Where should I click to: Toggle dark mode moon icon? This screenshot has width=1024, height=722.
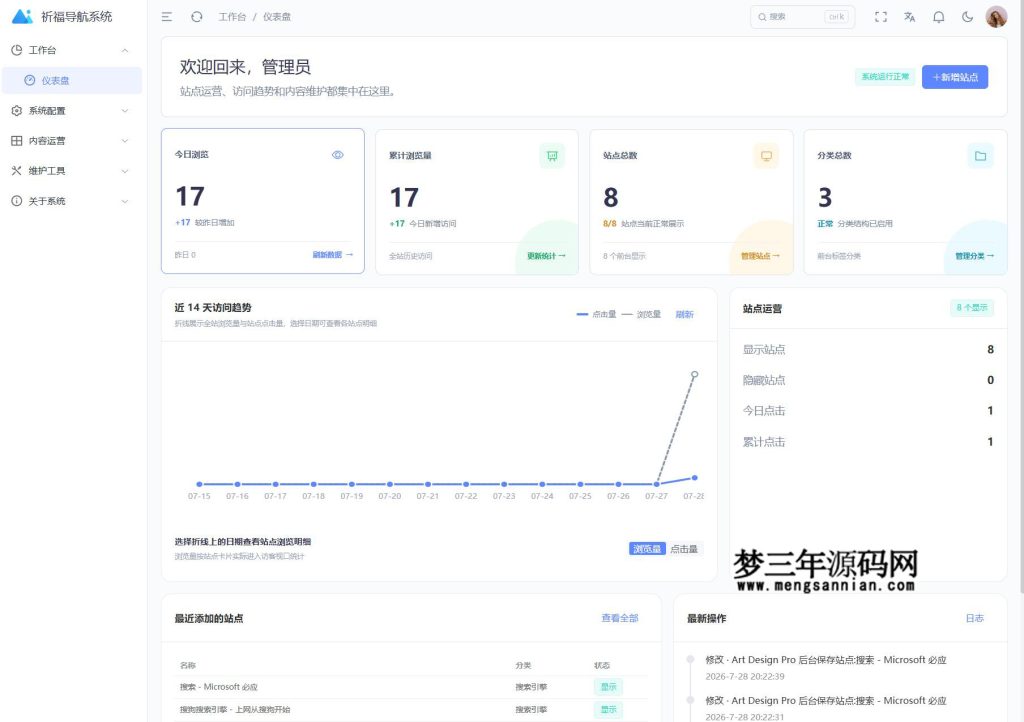tap(967, 17)
